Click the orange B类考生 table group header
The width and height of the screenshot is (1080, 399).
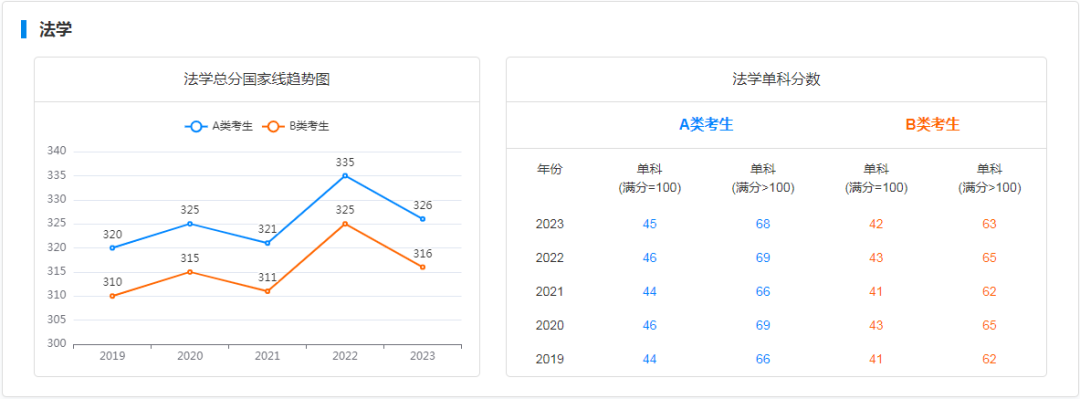click(933, 125)
